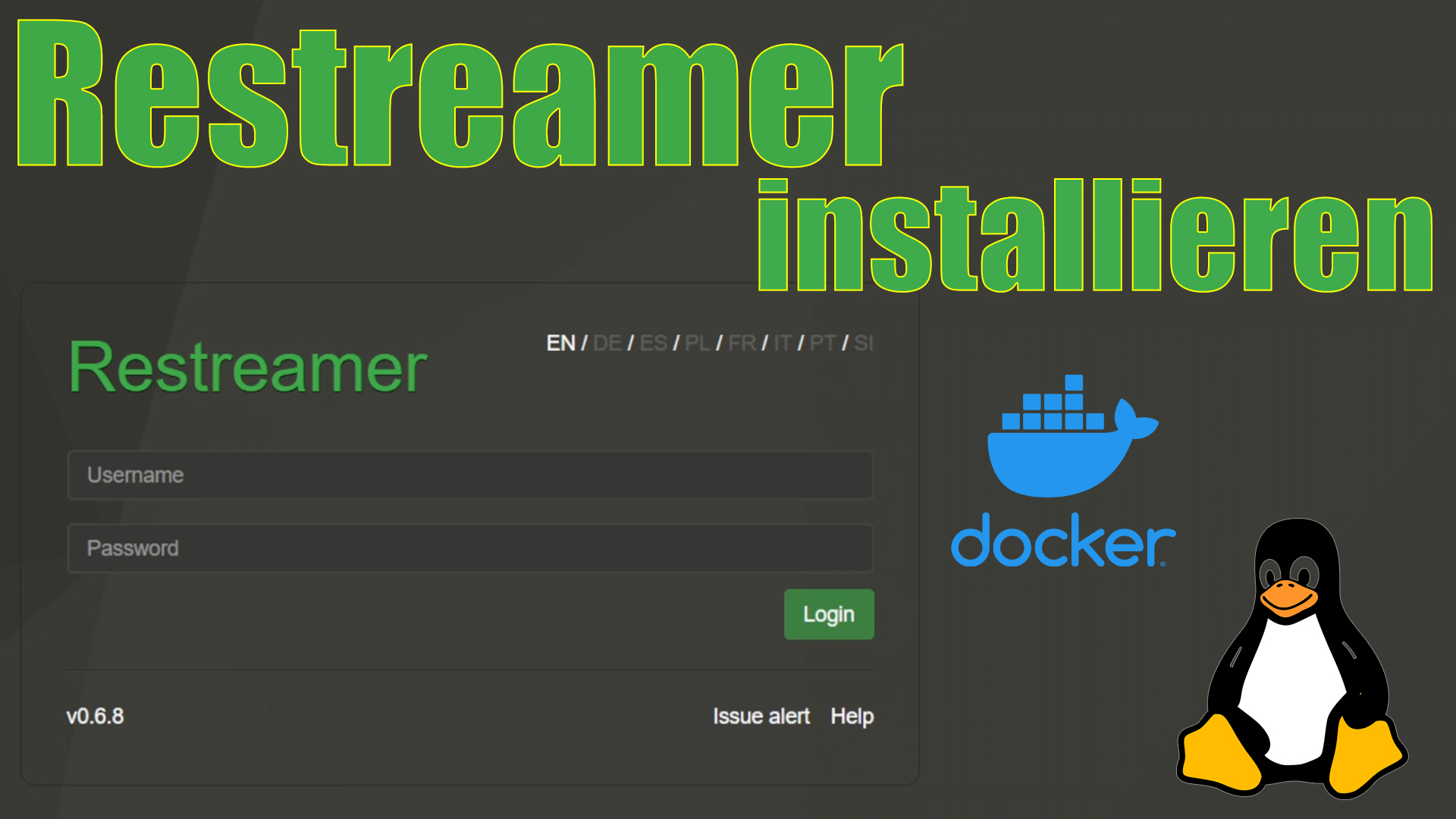Switch language to ES
This screenshot has height=819, width=1456.
coord(654,344)
